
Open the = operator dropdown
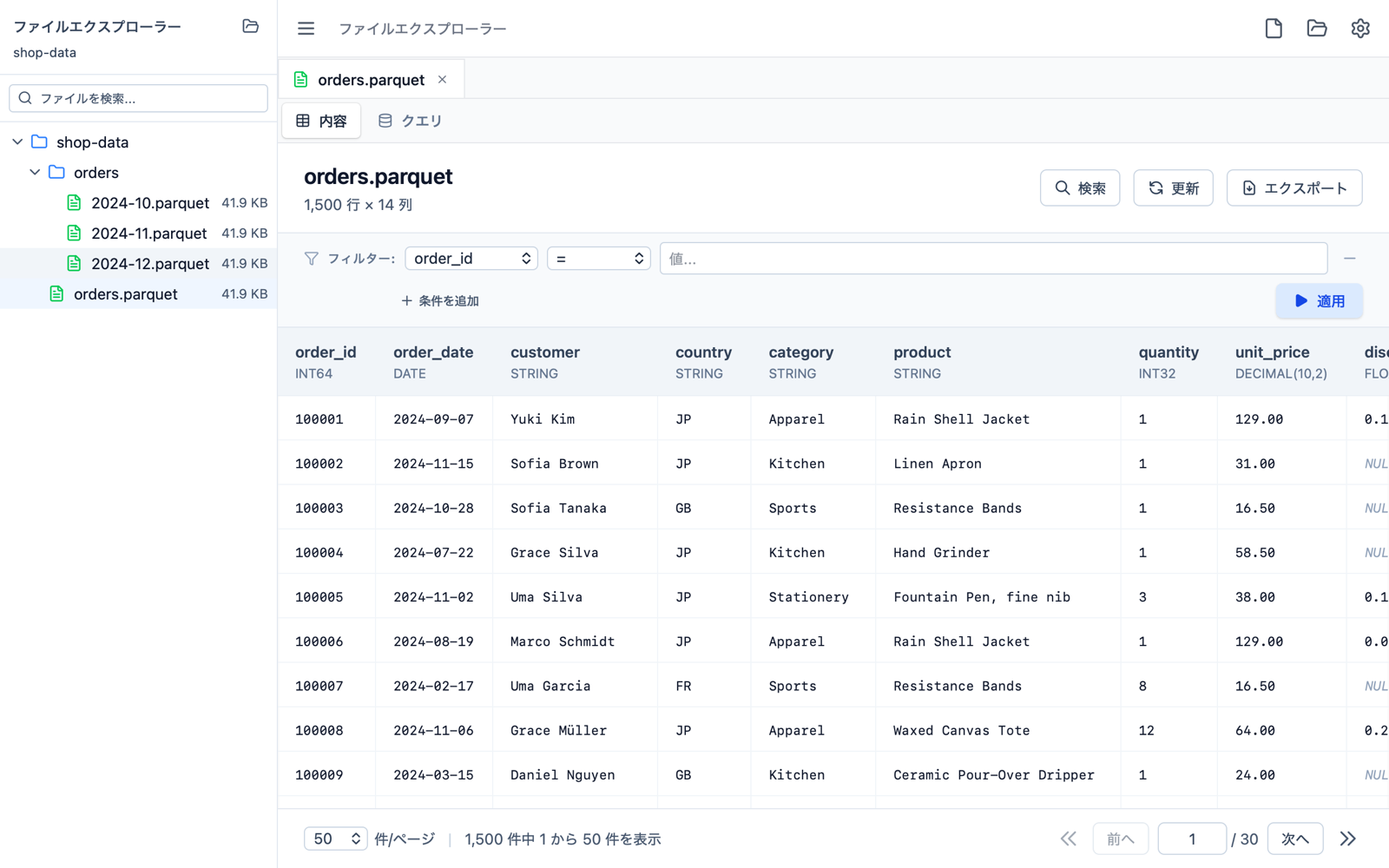599,259
